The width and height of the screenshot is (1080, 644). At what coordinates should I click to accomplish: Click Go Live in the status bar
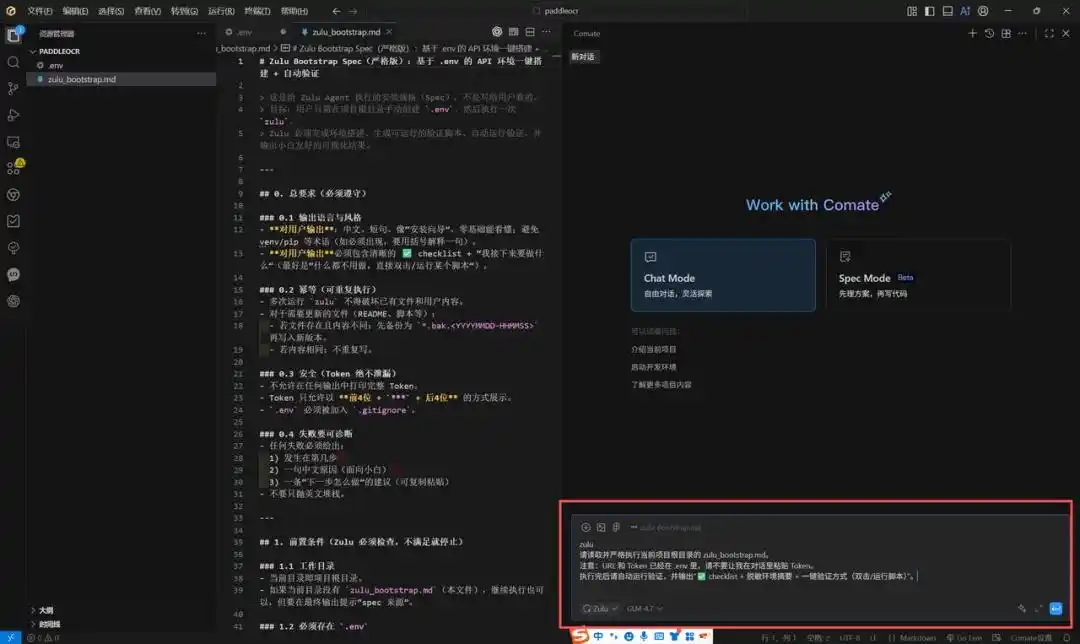tap(964, 638)
